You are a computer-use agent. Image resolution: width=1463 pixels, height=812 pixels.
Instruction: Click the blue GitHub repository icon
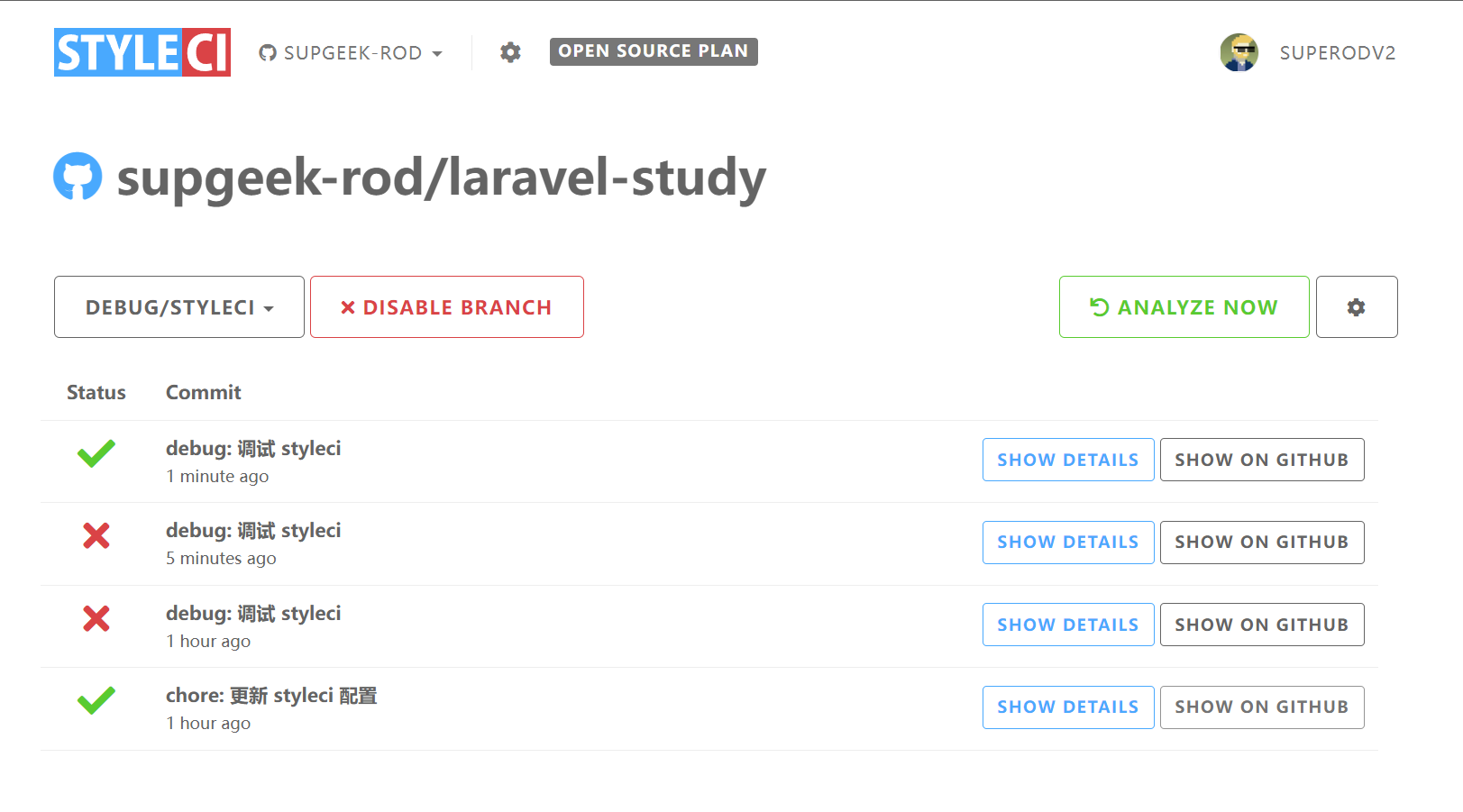click(x=78, y=176)
